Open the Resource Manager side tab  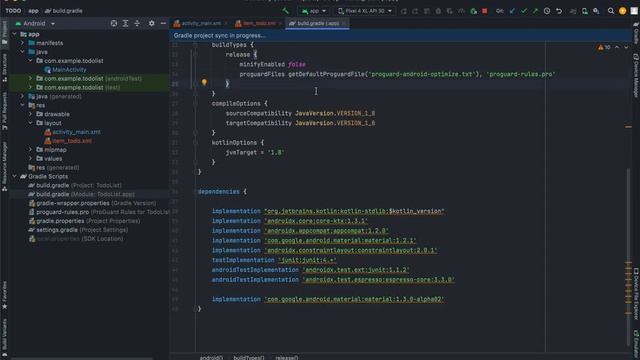(x=4, y=167)
